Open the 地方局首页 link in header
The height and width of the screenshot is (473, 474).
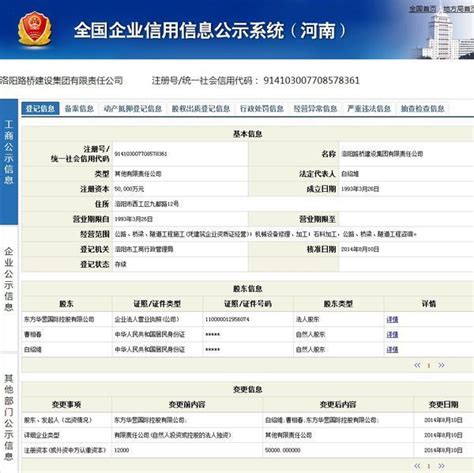(458, 9)
